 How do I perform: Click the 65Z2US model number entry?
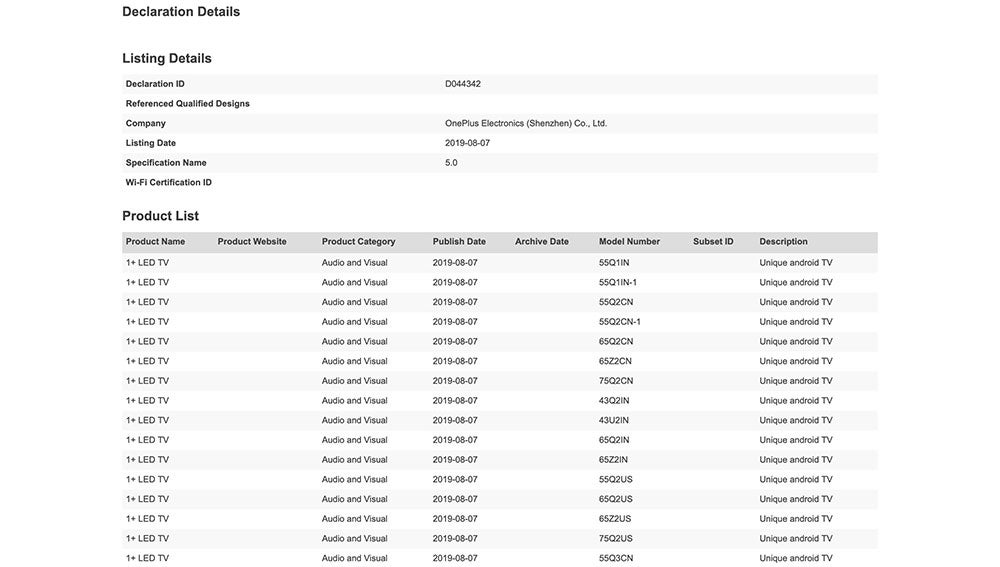(615, 519)
